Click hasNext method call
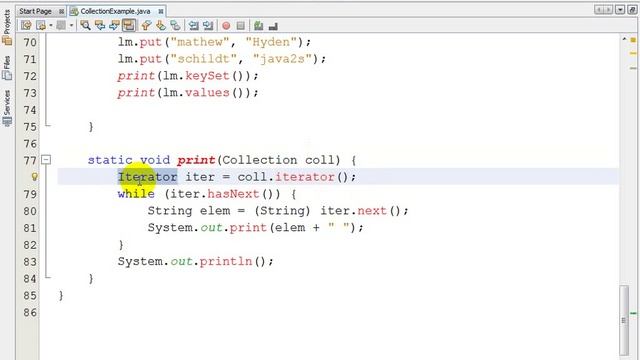Screen dimensions: 640x360 click(233, 194)
